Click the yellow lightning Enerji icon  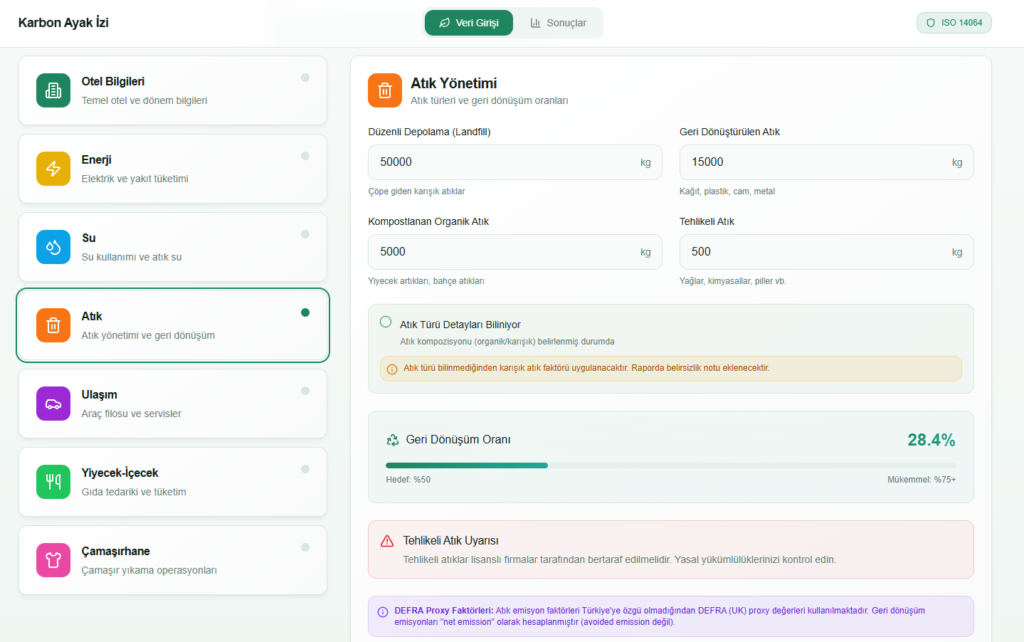(x=53, y=168)
